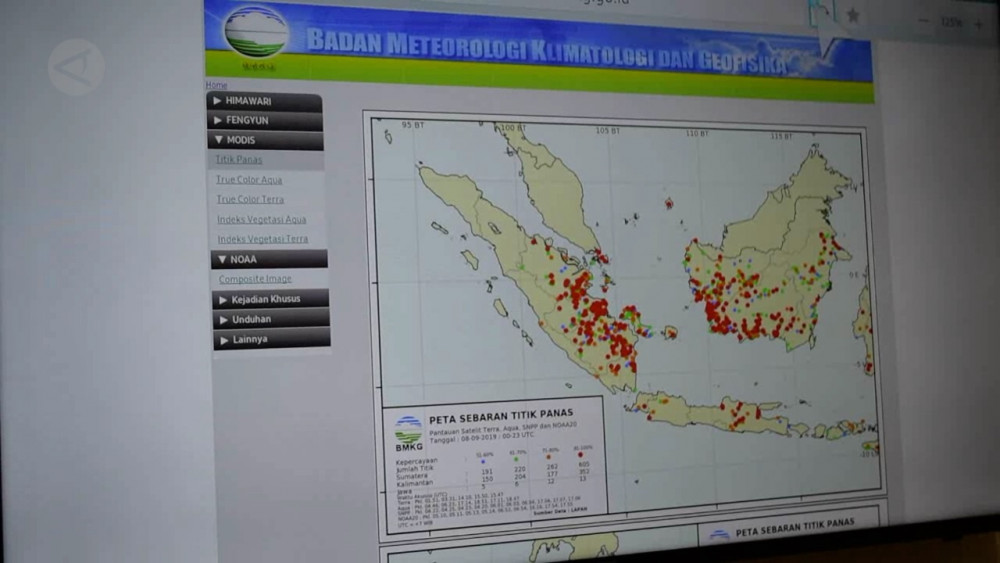
Task: Expand the HIMAWARI menu section
Action: 264,101
